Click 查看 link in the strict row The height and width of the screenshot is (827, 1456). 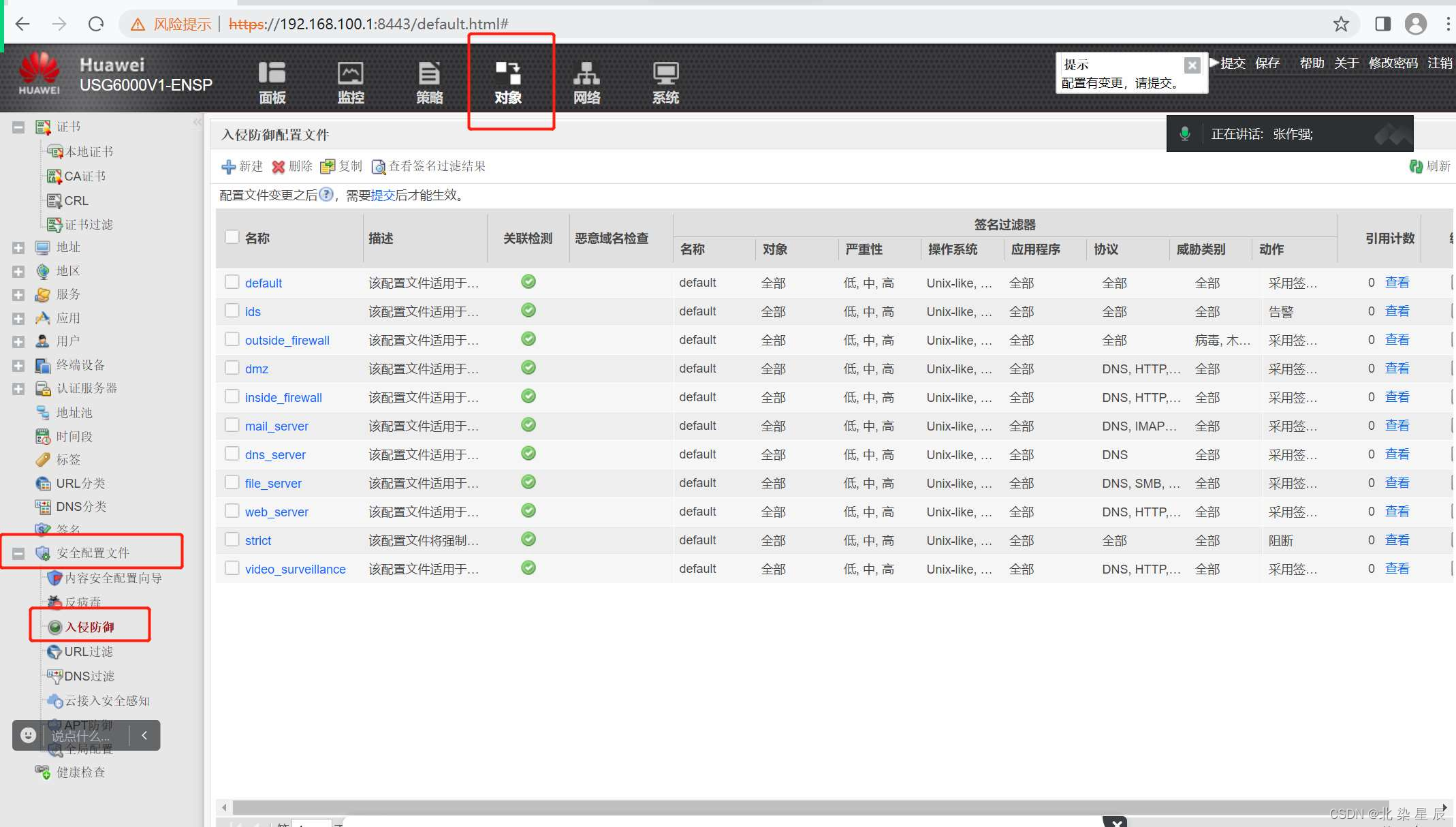pos(1397,540)
